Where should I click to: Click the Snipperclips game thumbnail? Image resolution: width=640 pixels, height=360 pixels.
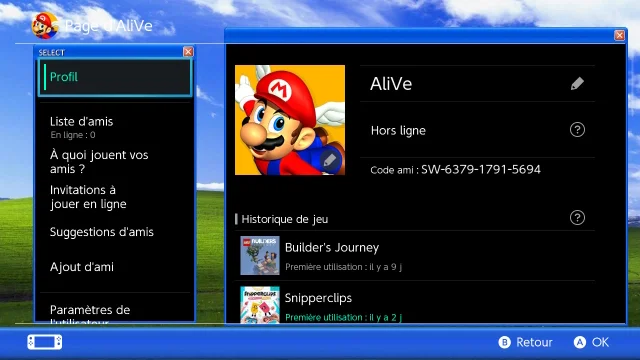(x=260, y=304)
